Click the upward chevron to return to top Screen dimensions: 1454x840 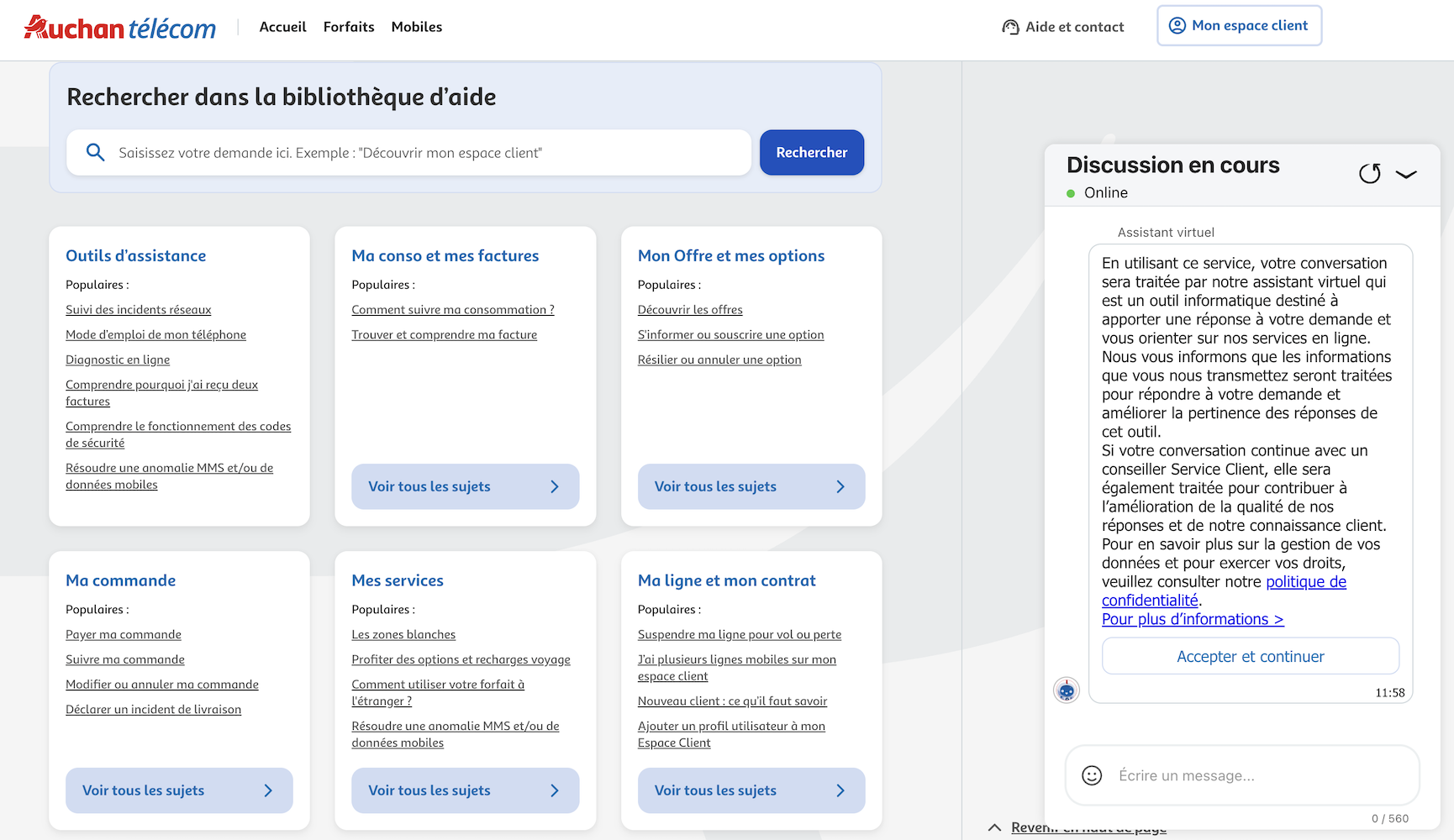pos(995,827)
